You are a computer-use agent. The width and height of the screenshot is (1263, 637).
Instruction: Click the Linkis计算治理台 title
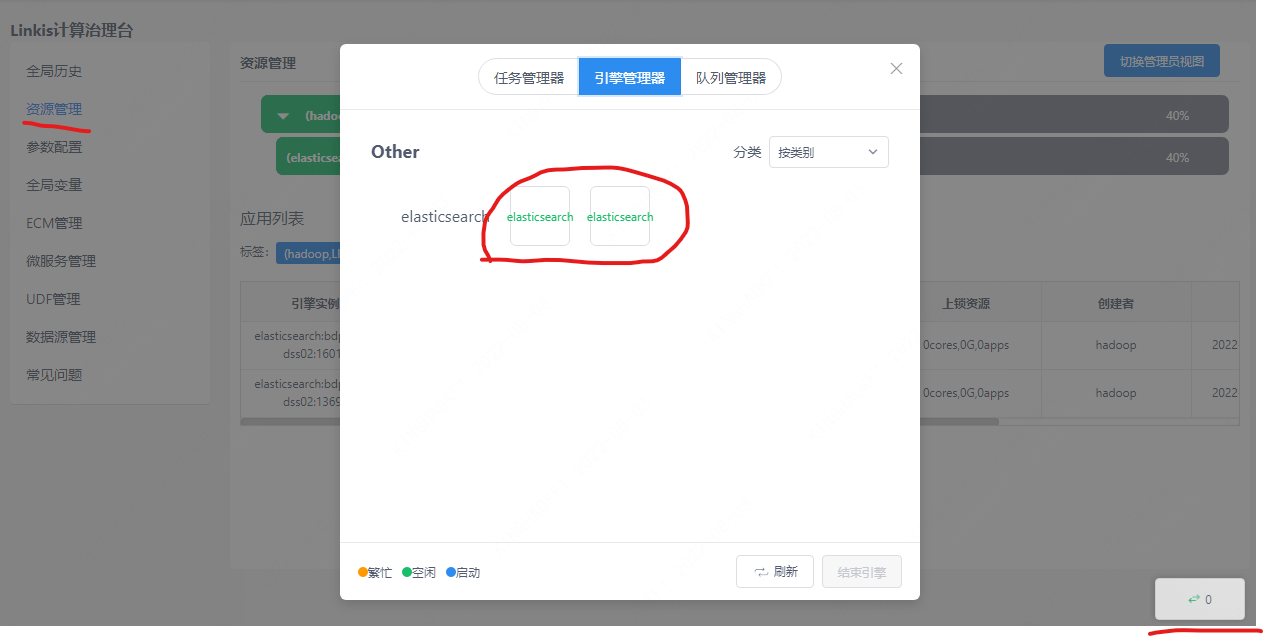[x=72, y=30]
